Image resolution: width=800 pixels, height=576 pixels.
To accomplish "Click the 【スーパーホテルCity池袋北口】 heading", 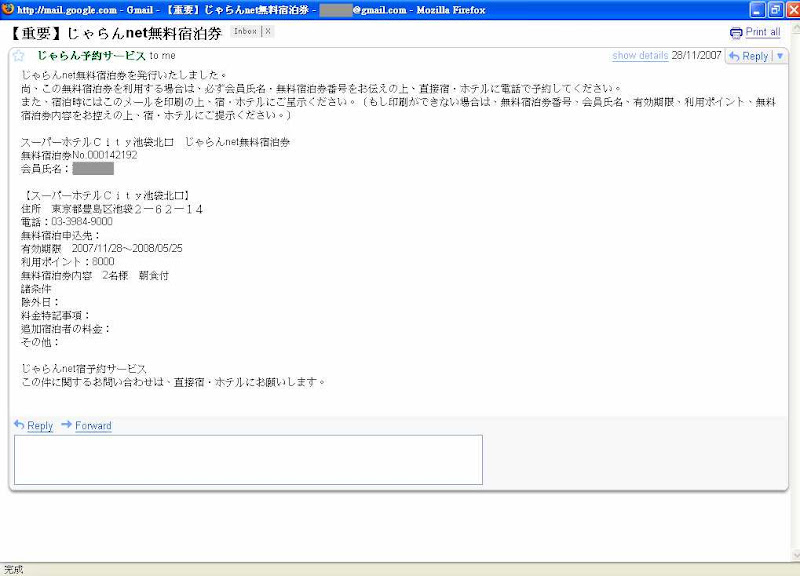I will point(107,195).
